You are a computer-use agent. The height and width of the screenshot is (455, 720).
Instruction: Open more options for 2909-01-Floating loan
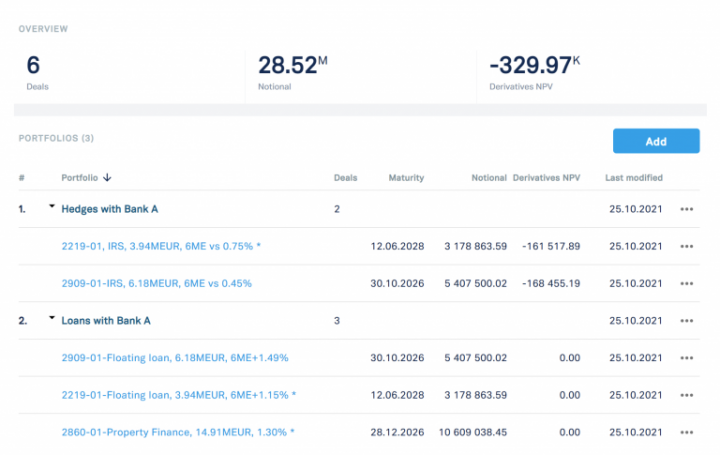(x=686, y=358)
